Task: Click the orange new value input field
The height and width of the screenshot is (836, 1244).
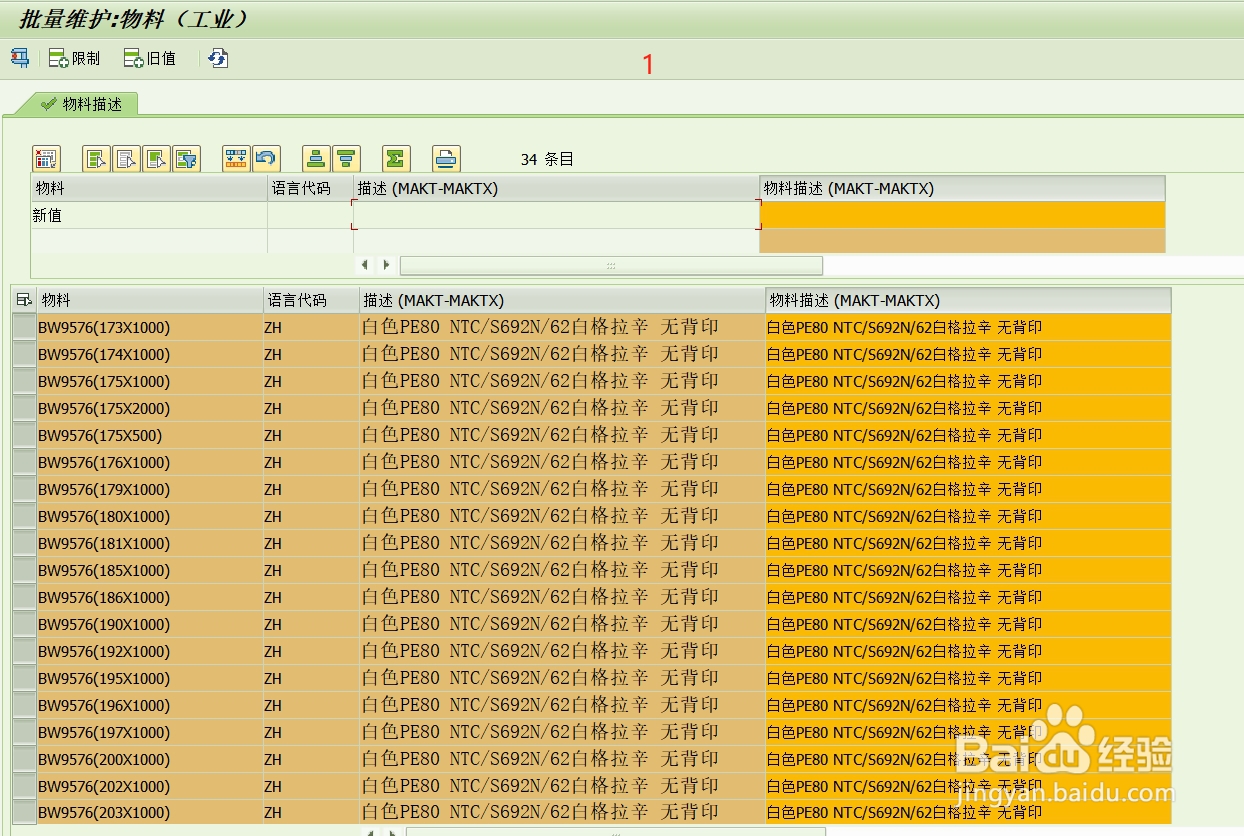Action: 960,214
